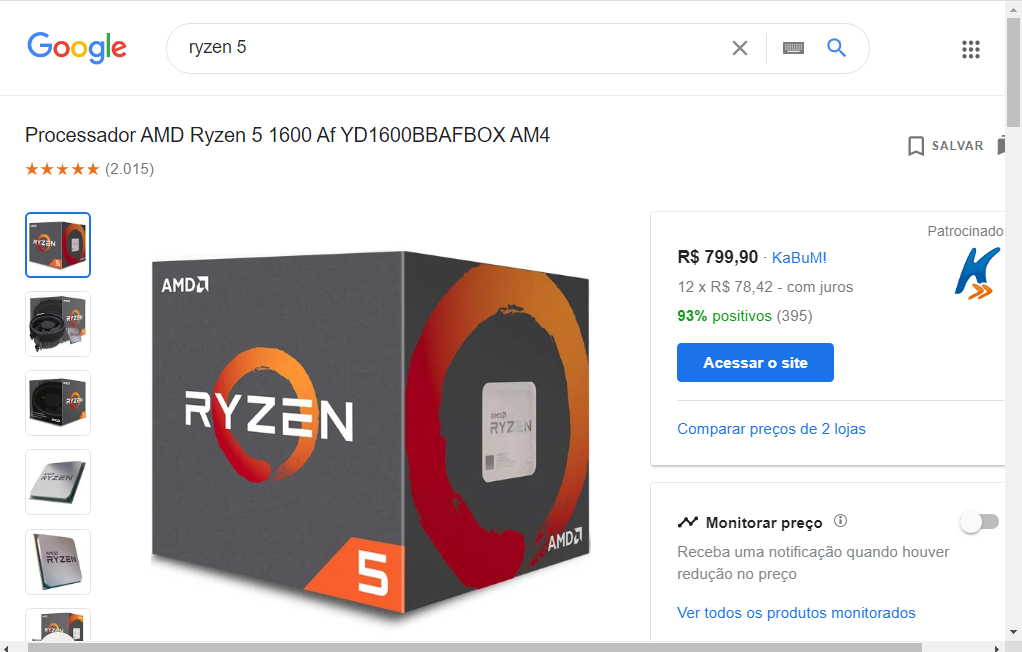Image resolution: width=1022 pixels, height=652 pixels.
Task: Select the first Ryzen box thumbnail
Action: tap(58, 245)
